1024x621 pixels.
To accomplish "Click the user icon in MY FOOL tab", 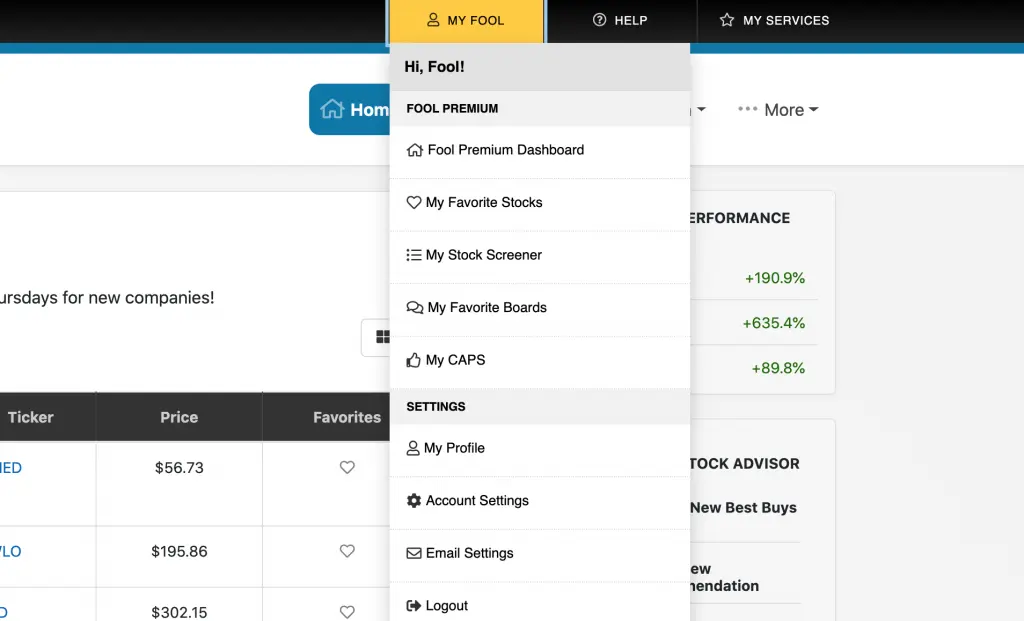I will click(x=433, y=20).
